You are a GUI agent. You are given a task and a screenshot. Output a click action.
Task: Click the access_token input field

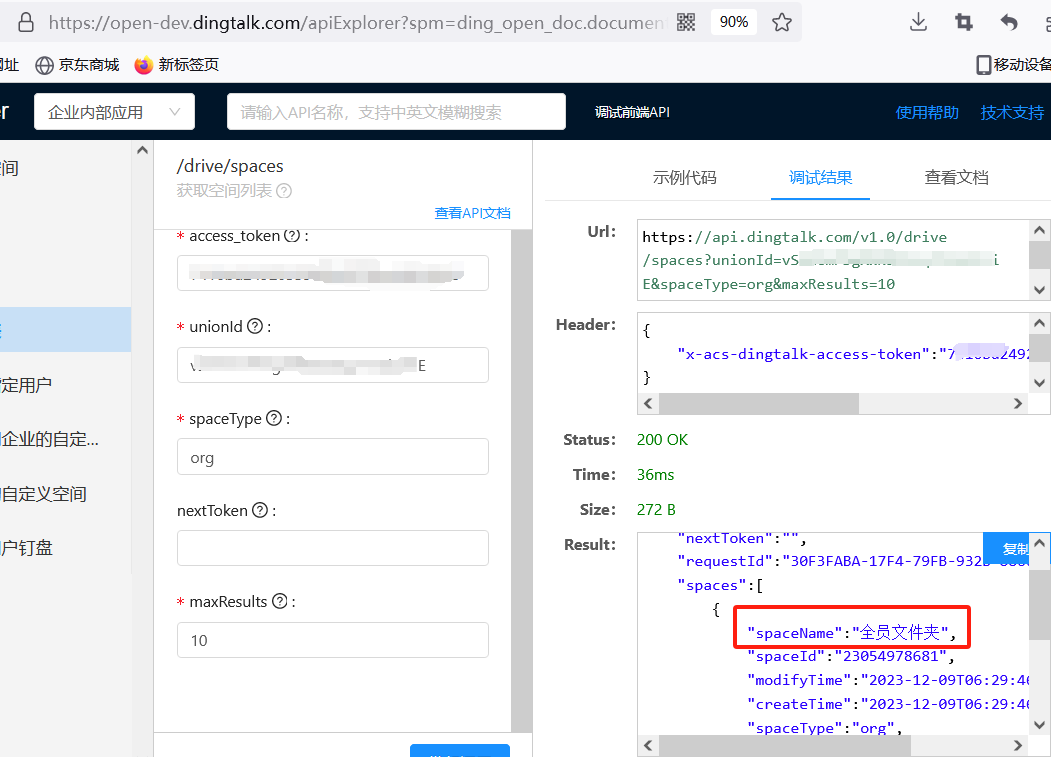click(x=332, y=273)
